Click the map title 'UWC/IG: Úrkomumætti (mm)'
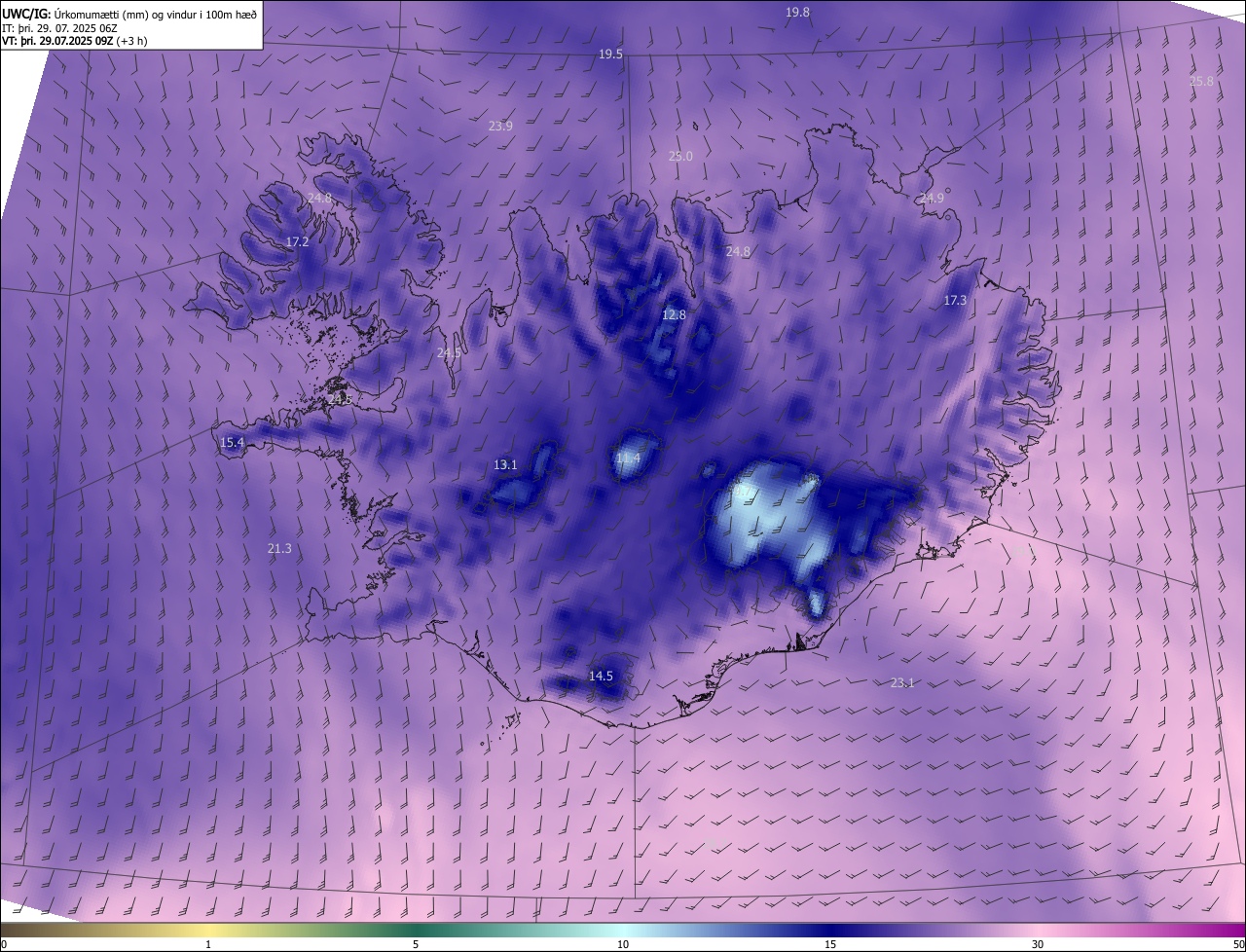1246x952 pixels. click(x=76, y=13)
